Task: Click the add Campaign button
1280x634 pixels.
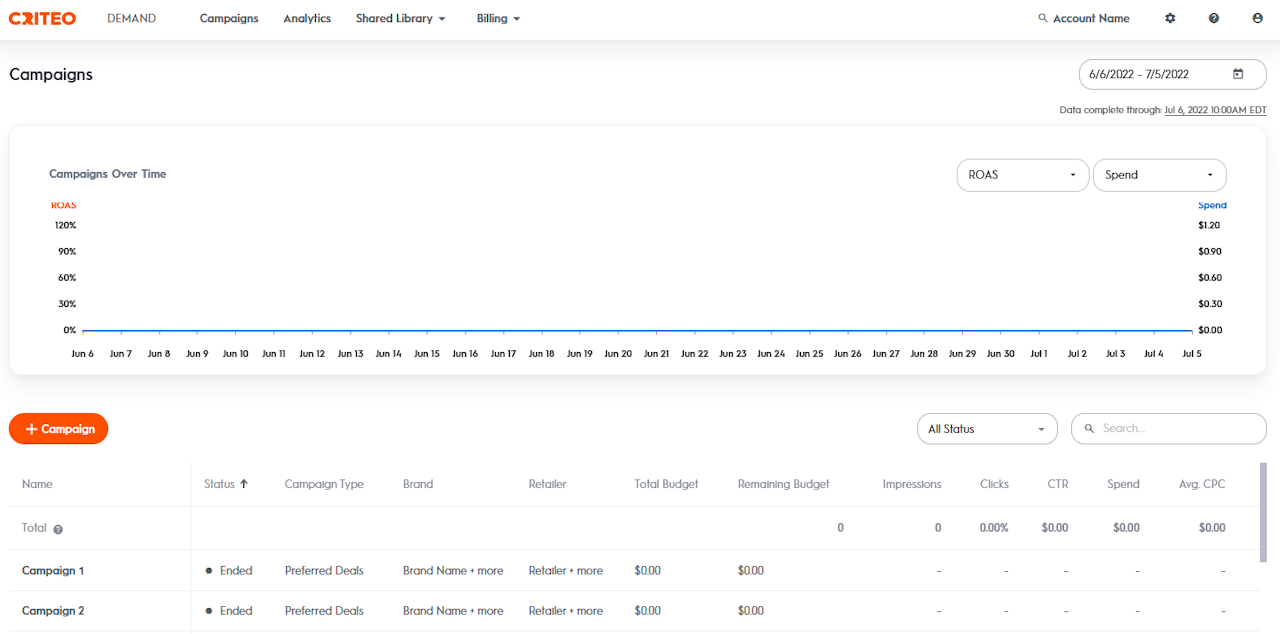Action: click(58, 429)
